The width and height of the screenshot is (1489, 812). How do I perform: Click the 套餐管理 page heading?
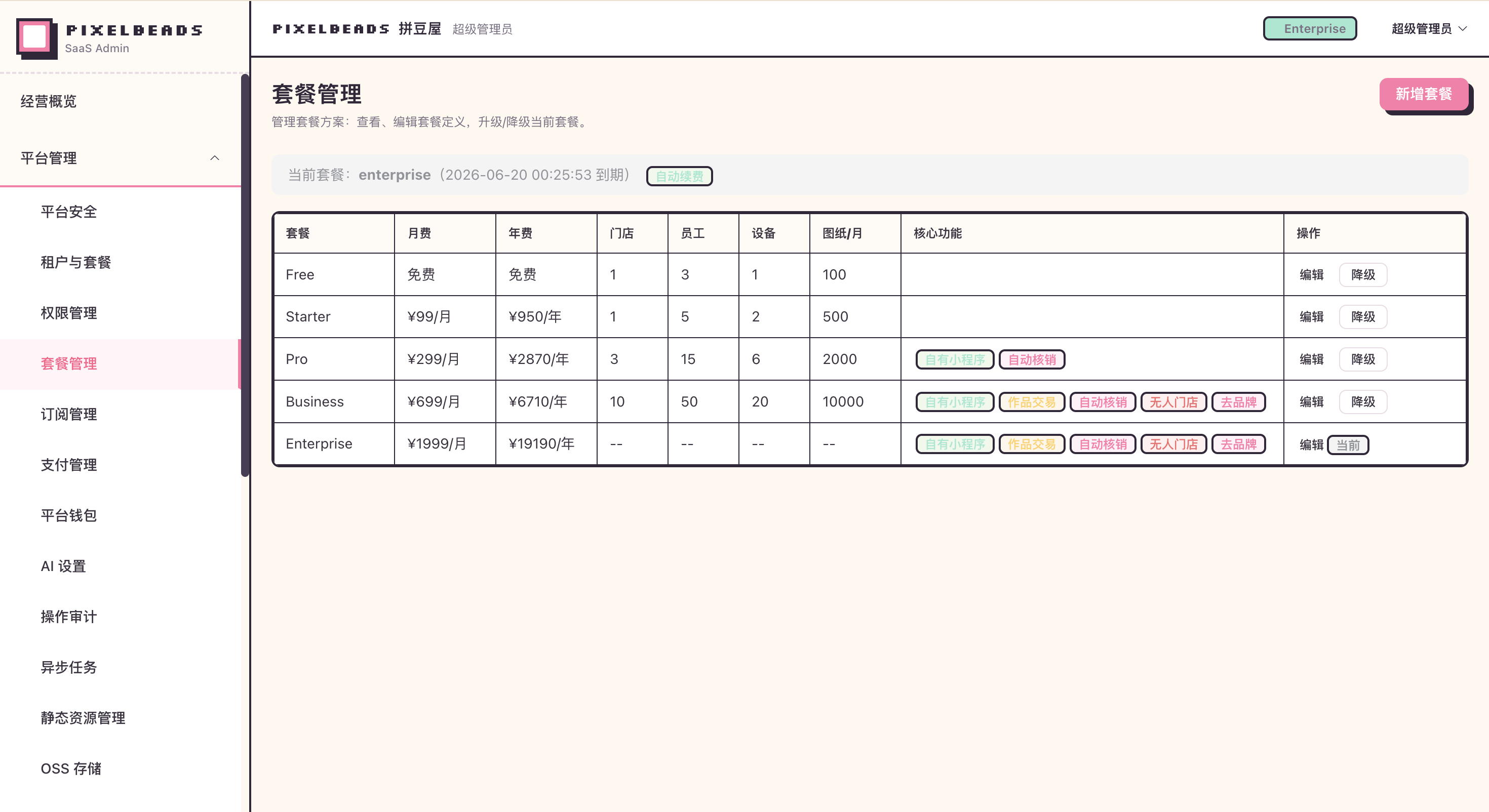[x=317, y=94]
